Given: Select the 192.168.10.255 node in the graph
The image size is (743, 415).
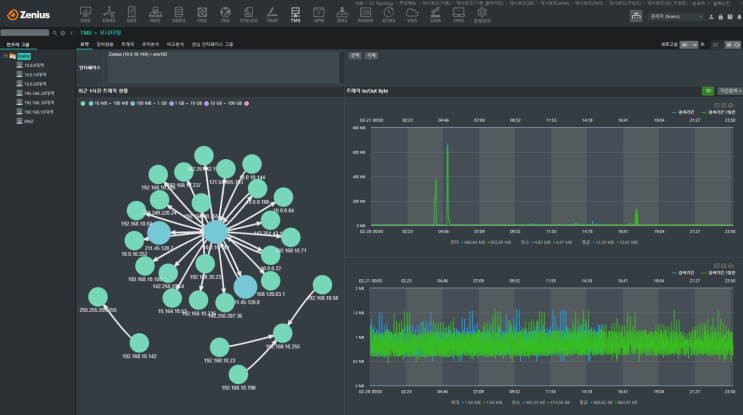Looking at the screenshot, I should 283,333.
